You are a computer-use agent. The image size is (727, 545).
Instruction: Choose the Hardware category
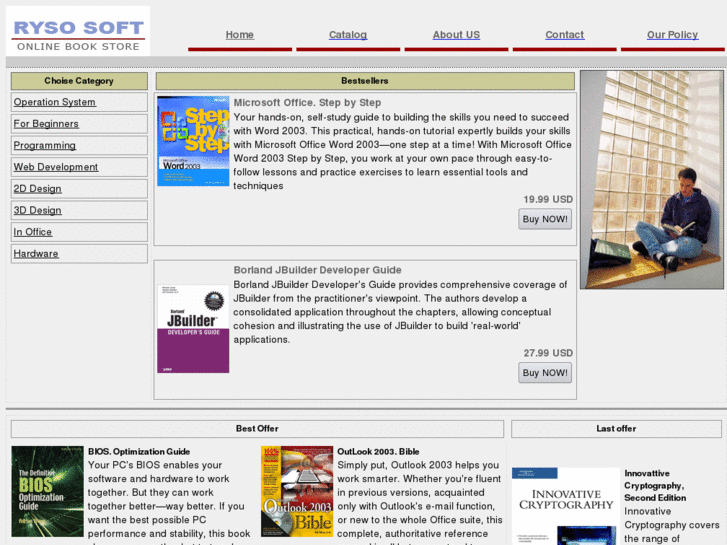pyautogui.click(x=36, y=254)
